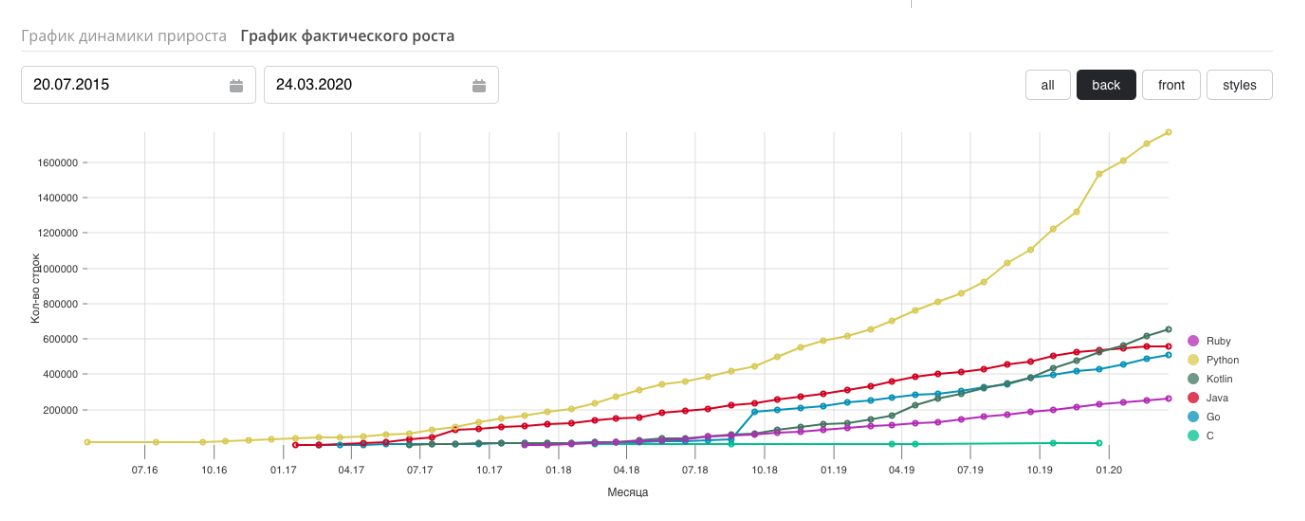
Task: Filter chart by styles
Action: 1239,85
